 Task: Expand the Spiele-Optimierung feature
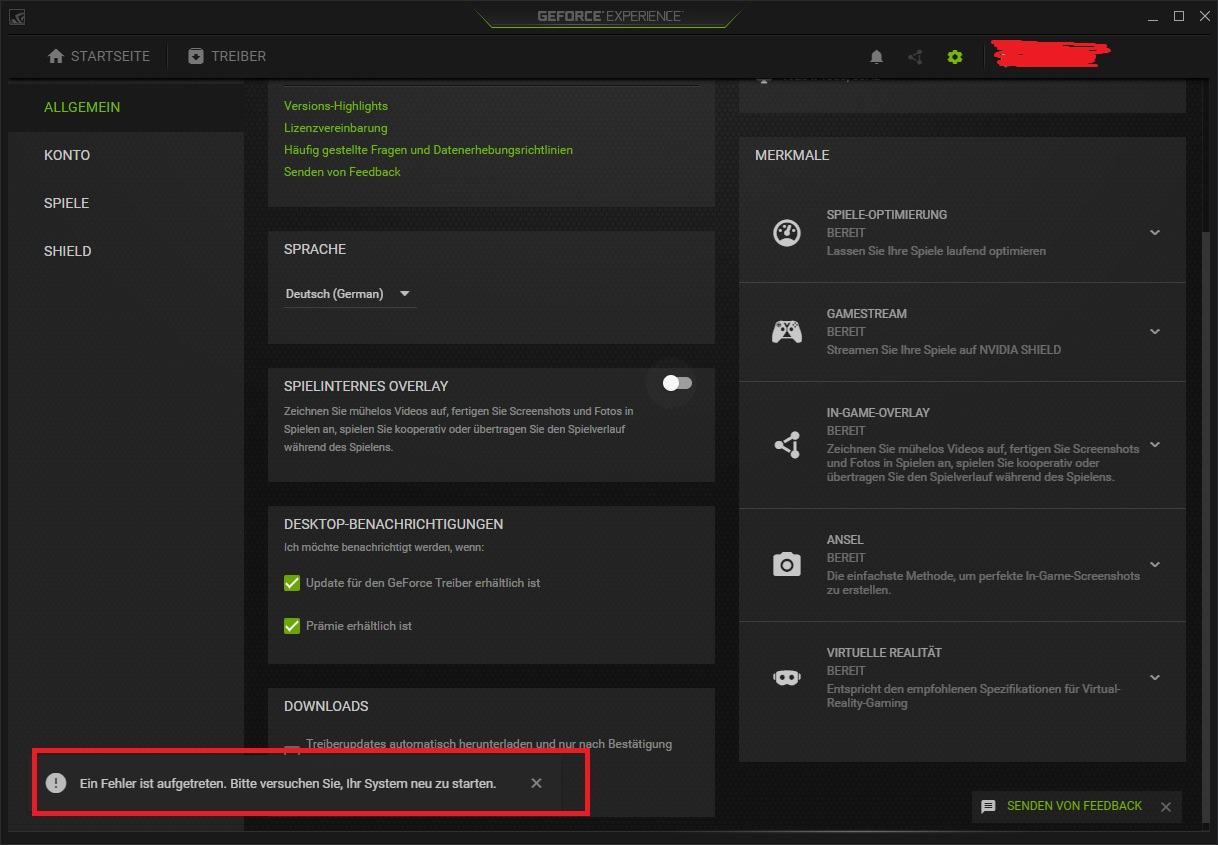click(x=1155, y=233)
